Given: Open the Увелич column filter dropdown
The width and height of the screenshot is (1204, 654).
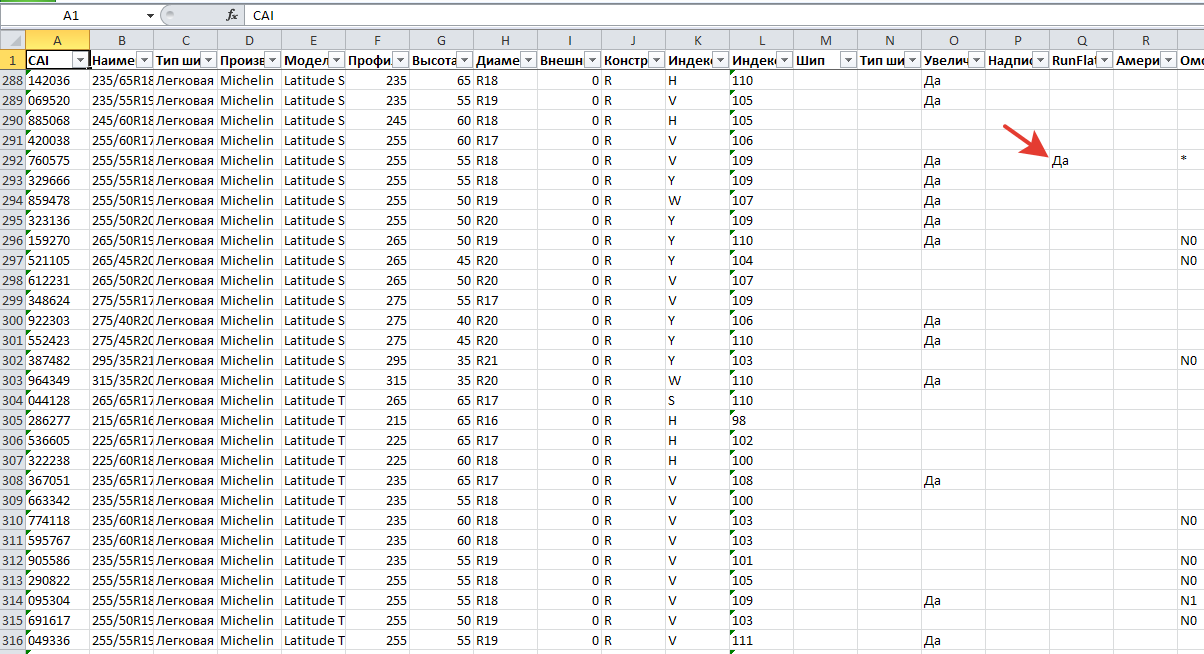Looking at the screenshot, I should tap(975, 60).
